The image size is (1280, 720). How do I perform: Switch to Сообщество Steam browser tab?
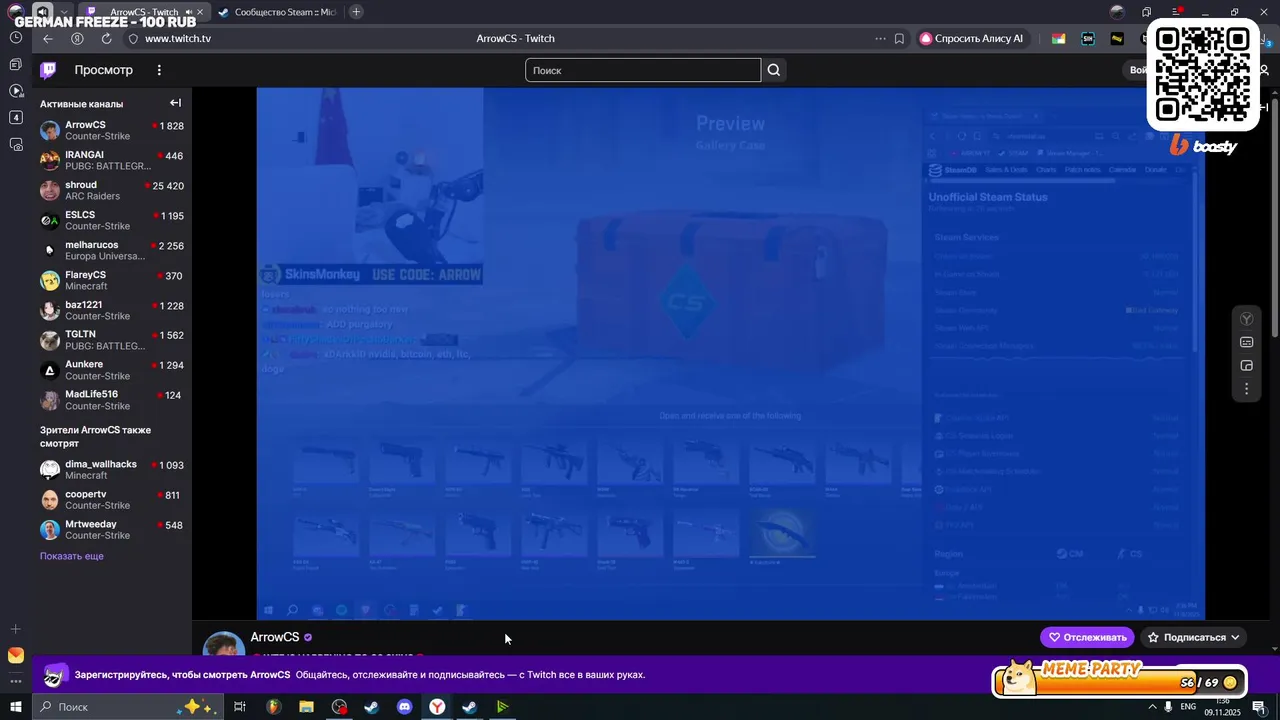pos(276,12)
